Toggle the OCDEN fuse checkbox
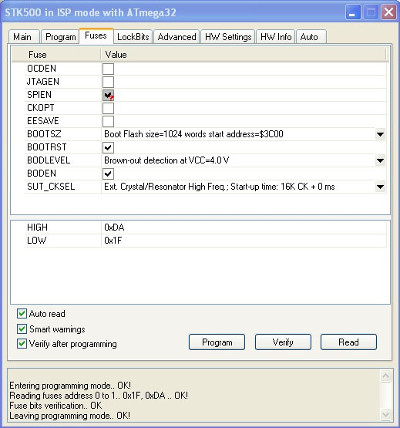The height and width of the screenshot is (428, 400). click(x=108, y=69)
